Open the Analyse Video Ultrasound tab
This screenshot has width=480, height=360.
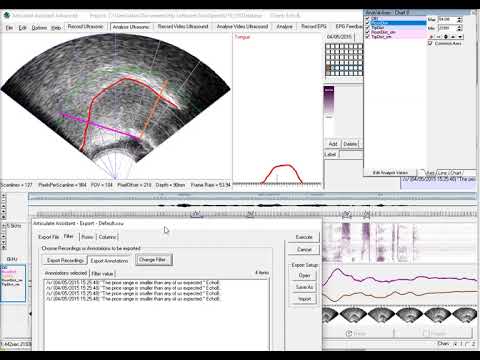[242, 26]
